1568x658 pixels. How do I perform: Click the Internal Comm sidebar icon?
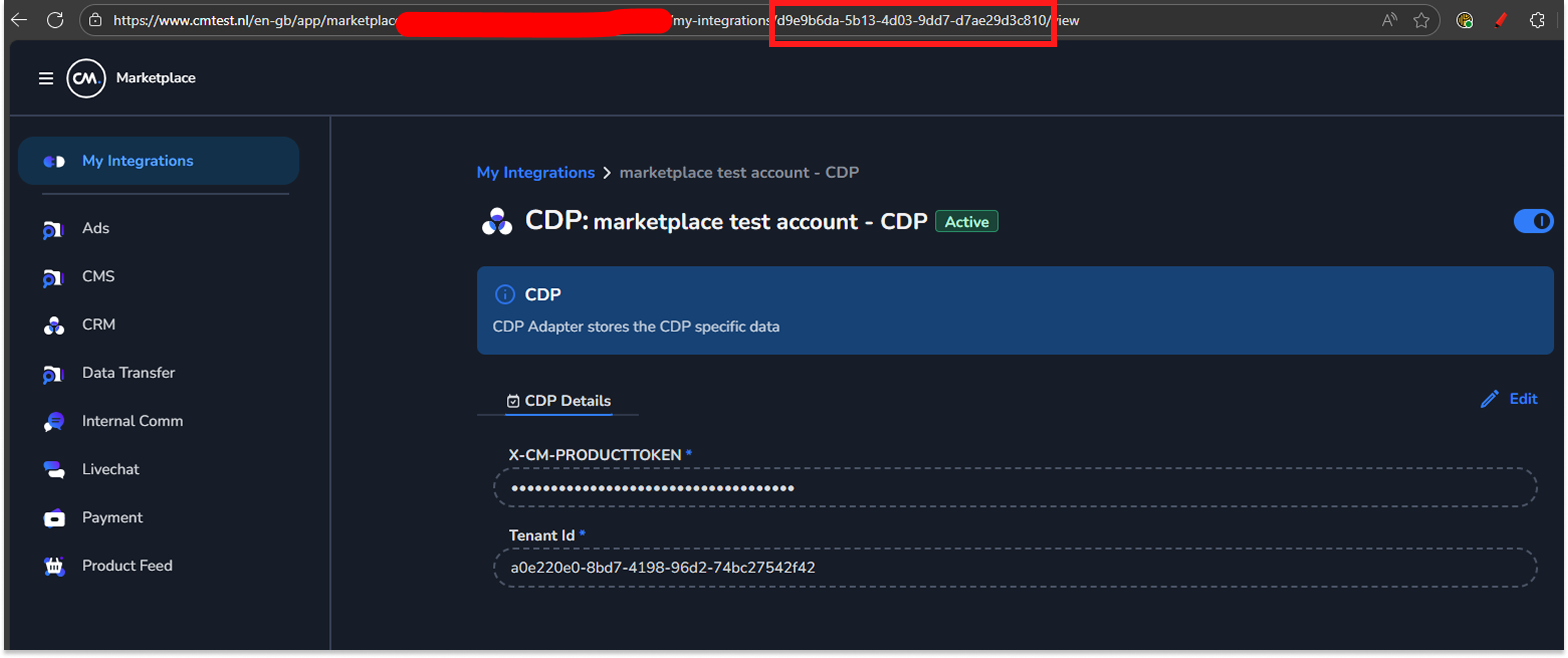coord(54,422)
